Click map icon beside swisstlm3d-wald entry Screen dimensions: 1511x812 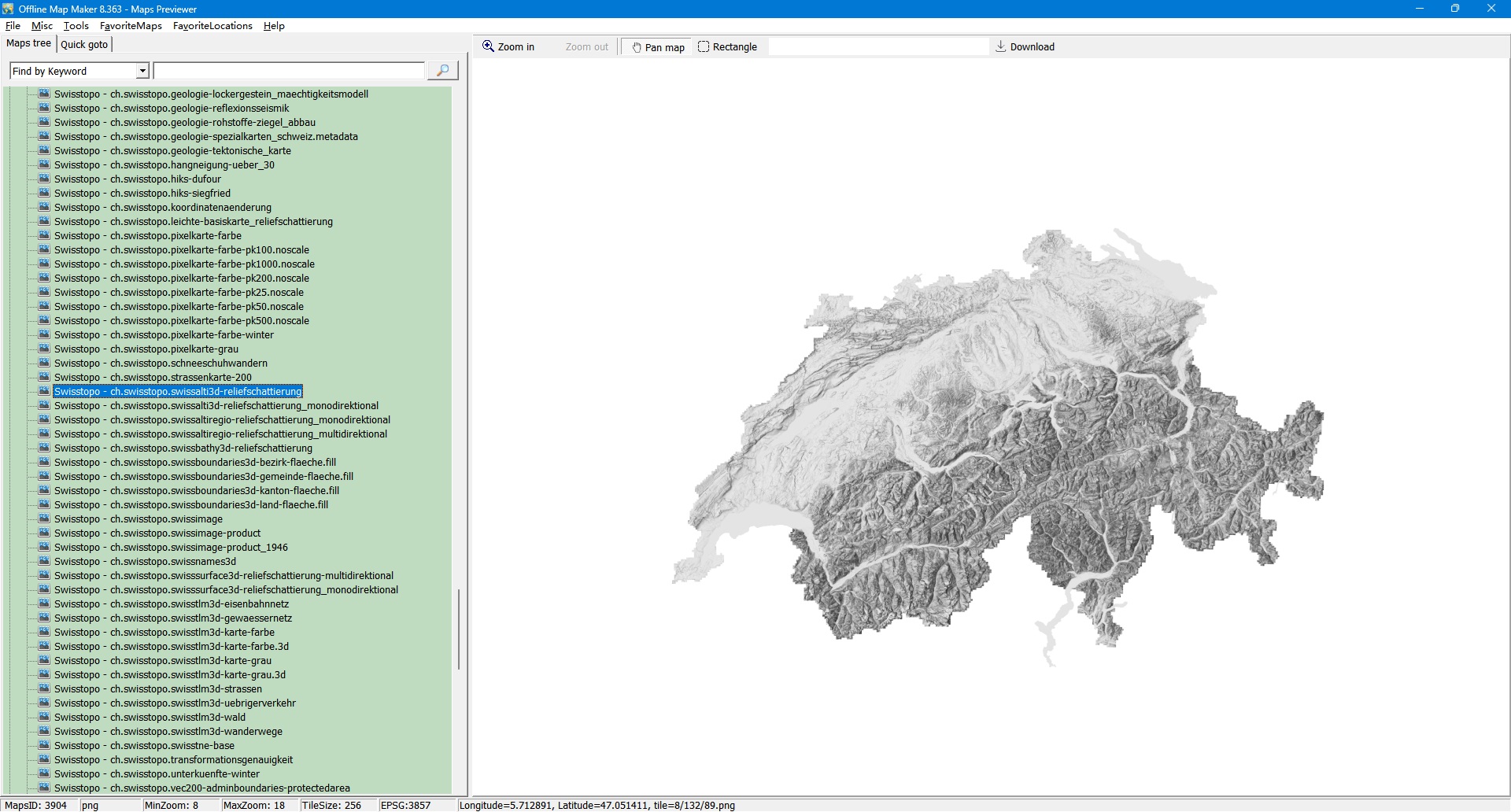point(44,718)
